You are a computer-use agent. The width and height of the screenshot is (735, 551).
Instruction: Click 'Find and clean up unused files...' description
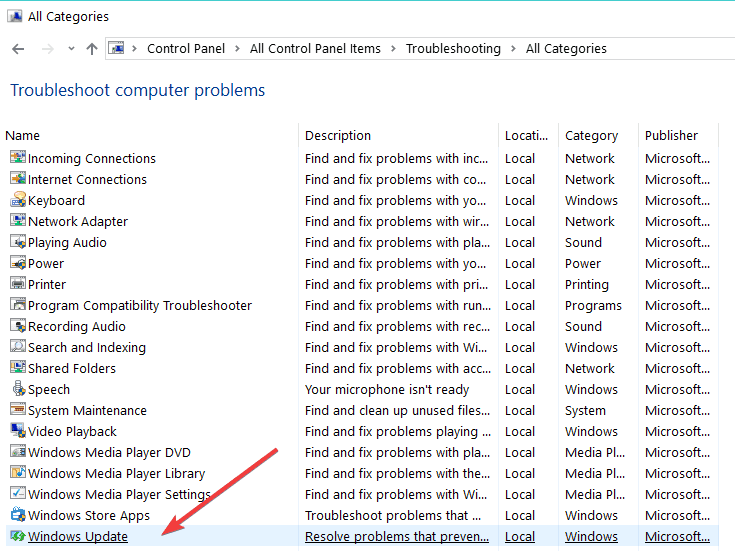click(x=397, y=411)
